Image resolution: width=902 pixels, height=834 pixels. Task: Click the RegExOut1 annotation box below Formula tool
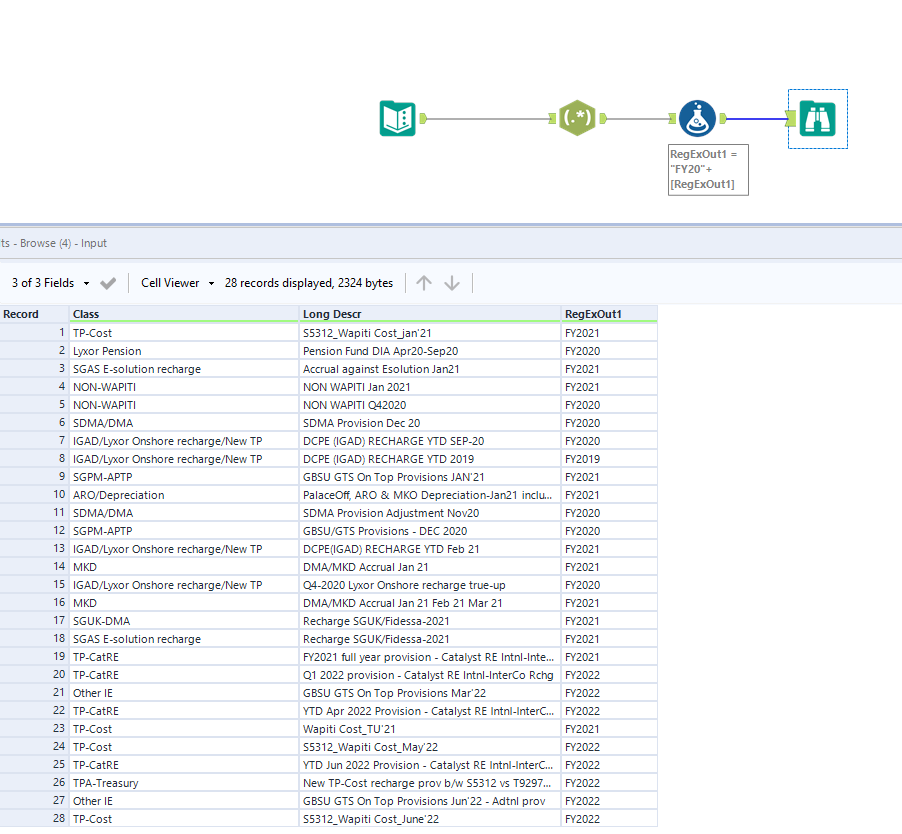point(707,170)
